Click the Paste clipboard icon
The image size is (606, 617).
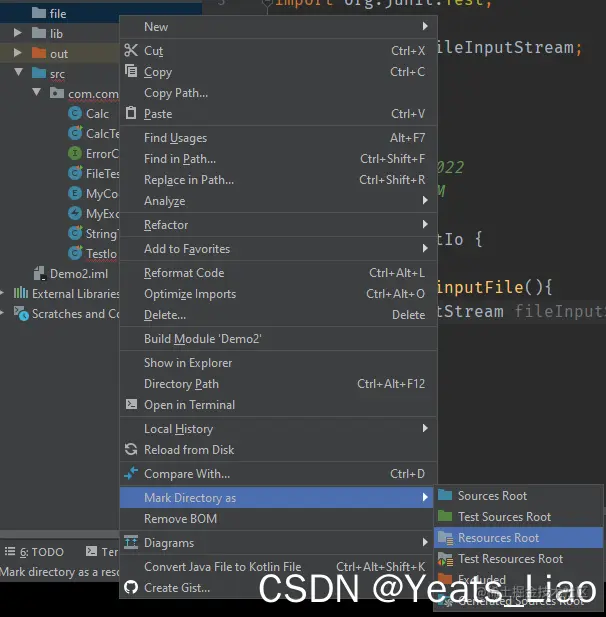tap(131, 113)
